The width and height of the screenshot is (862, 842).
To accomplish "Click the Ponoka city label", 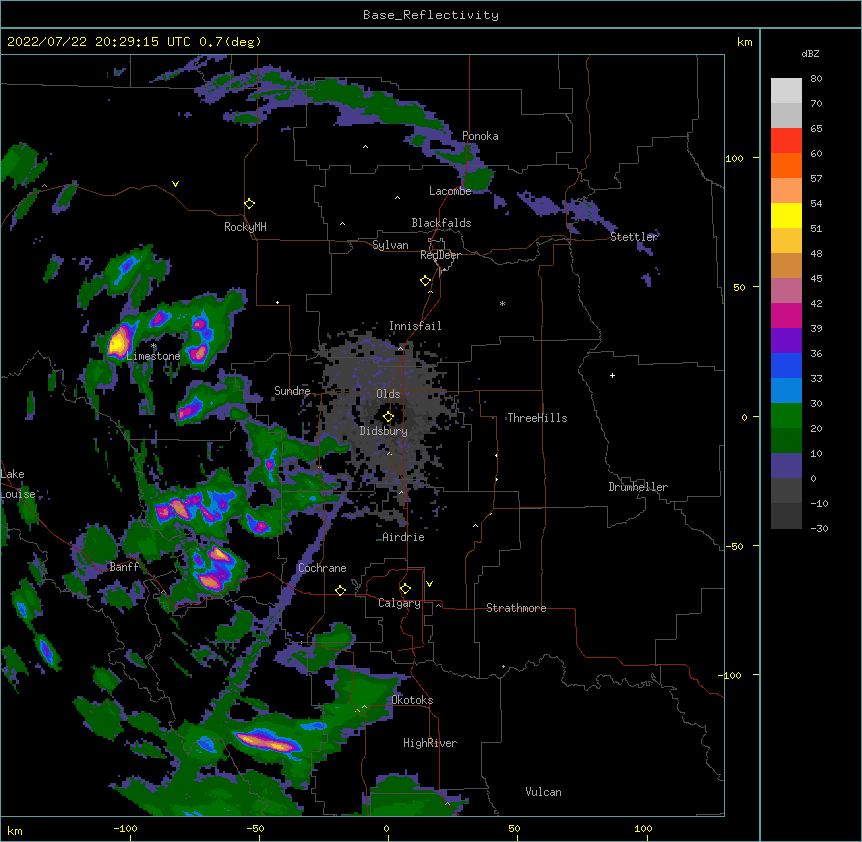I will tap(480, 136).
